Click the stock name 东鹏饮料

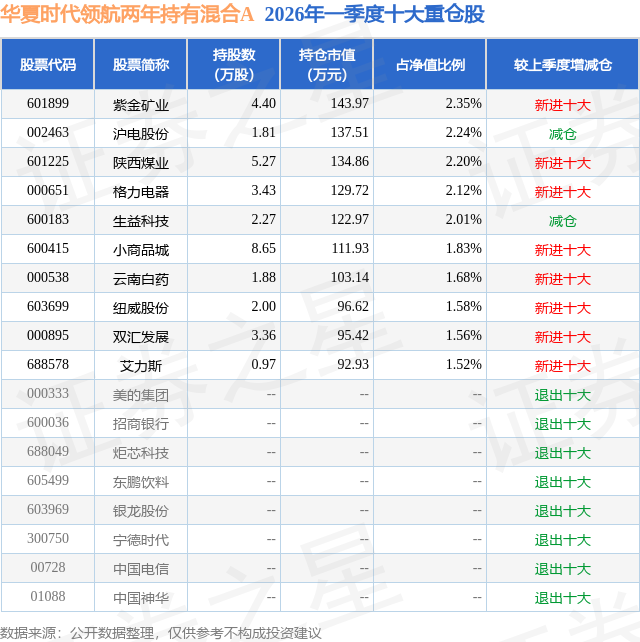[140, 483]
